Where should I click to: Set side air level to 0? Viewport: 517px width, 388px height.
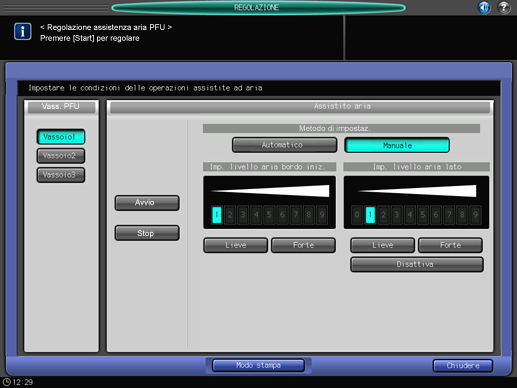[357, 215]
